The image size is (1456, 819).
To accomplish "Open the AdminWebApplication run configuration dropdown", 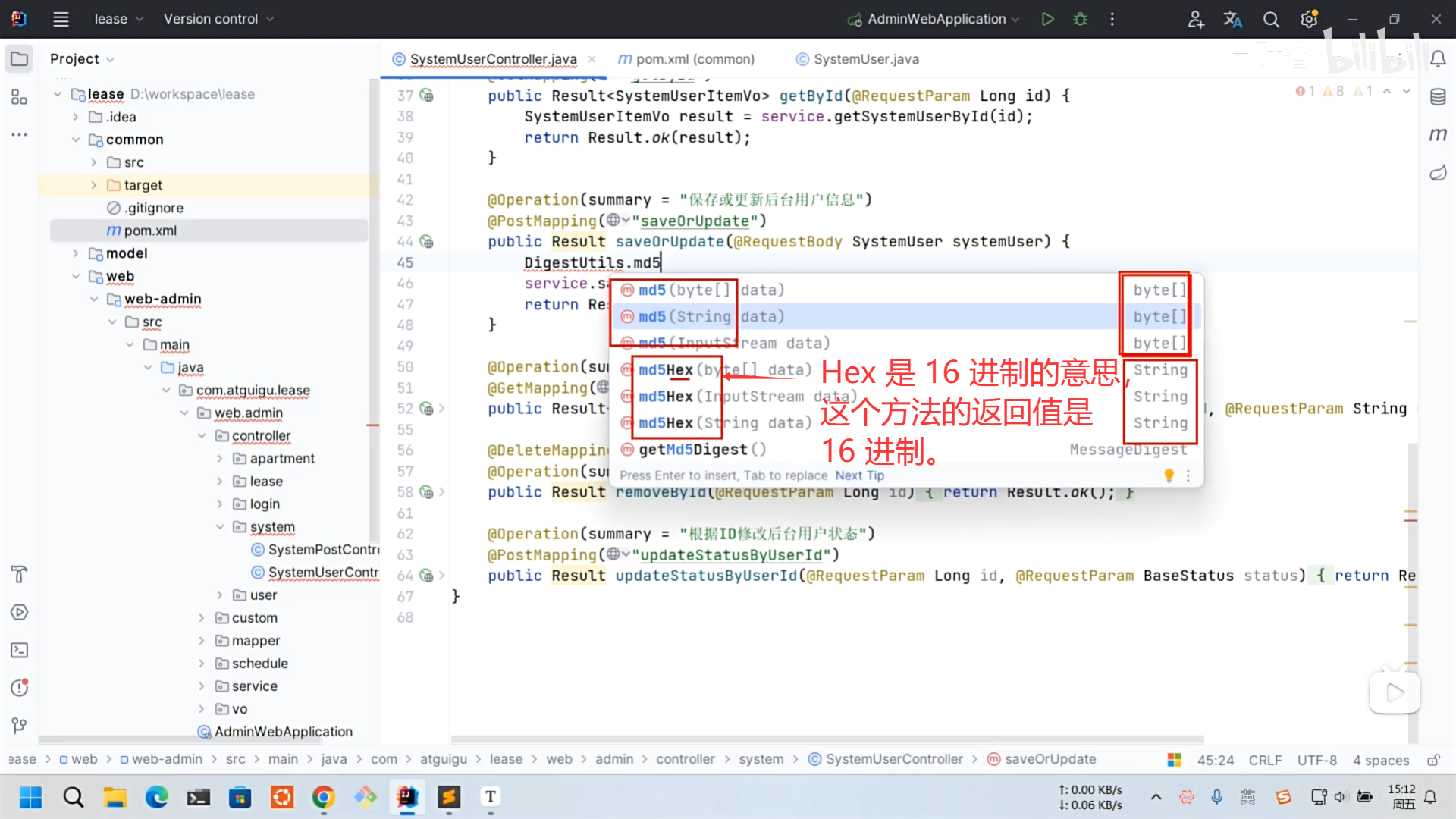I will [936, 19].
